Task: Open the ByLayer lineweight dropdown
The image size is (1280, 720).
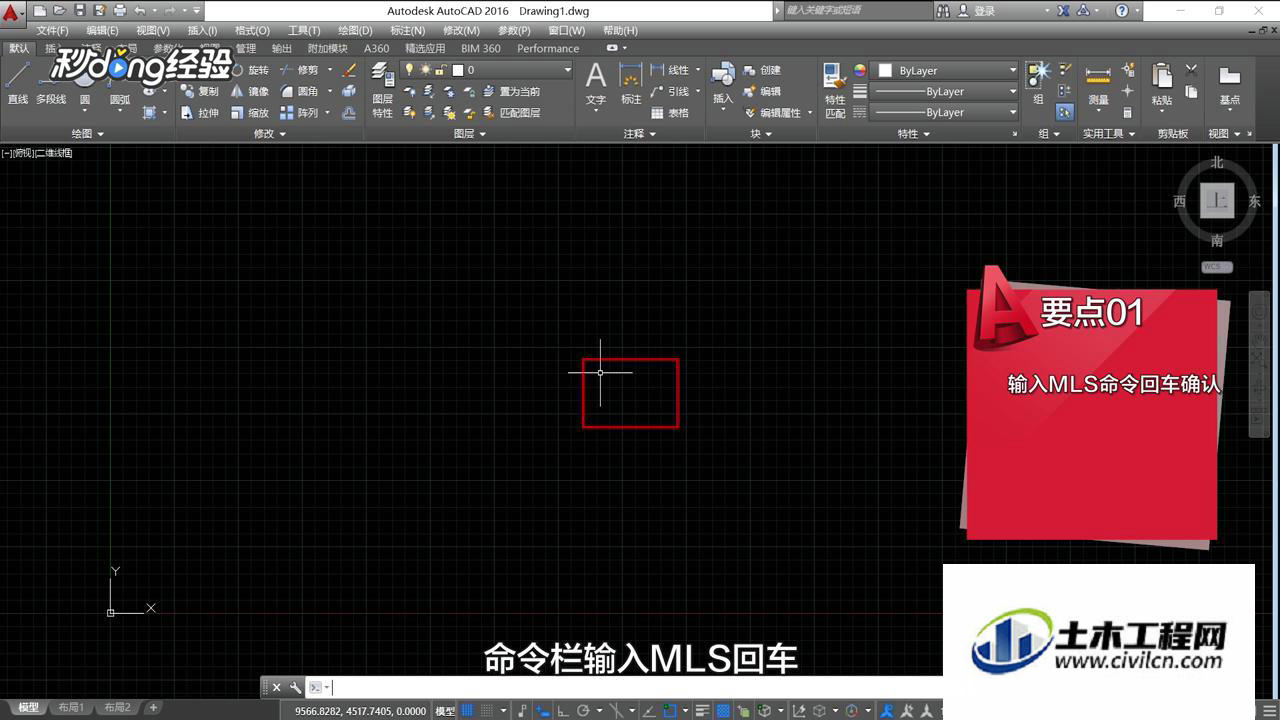Action: [x=945, y=91]
